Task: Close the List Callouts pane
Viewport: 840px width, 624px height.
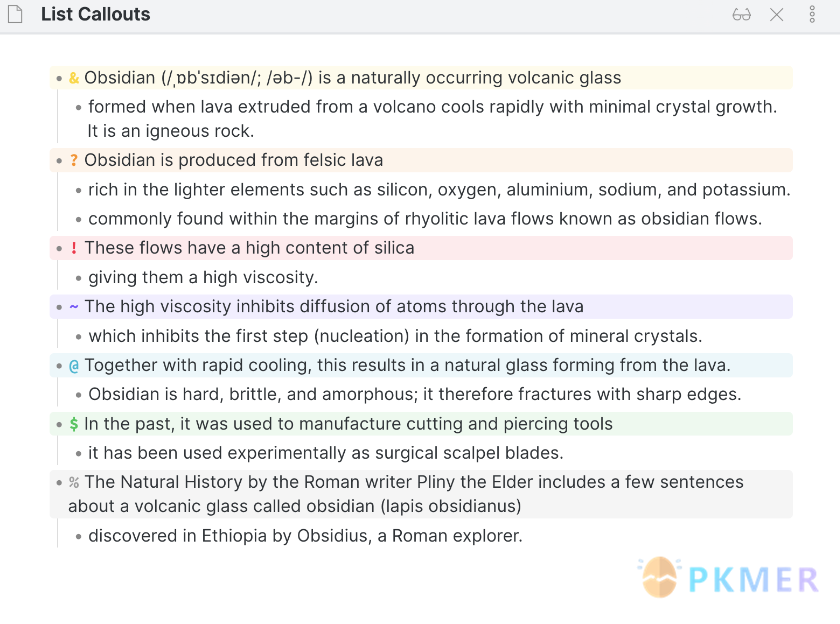Action: pos(776,15)
